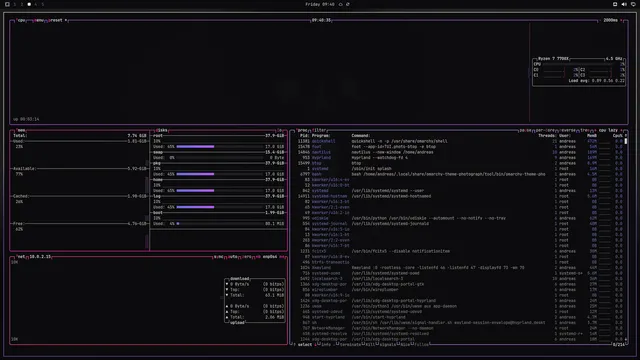Select the fcitx5 process row
The width and height of the screenshot is (640, 360).
[459, 251]
